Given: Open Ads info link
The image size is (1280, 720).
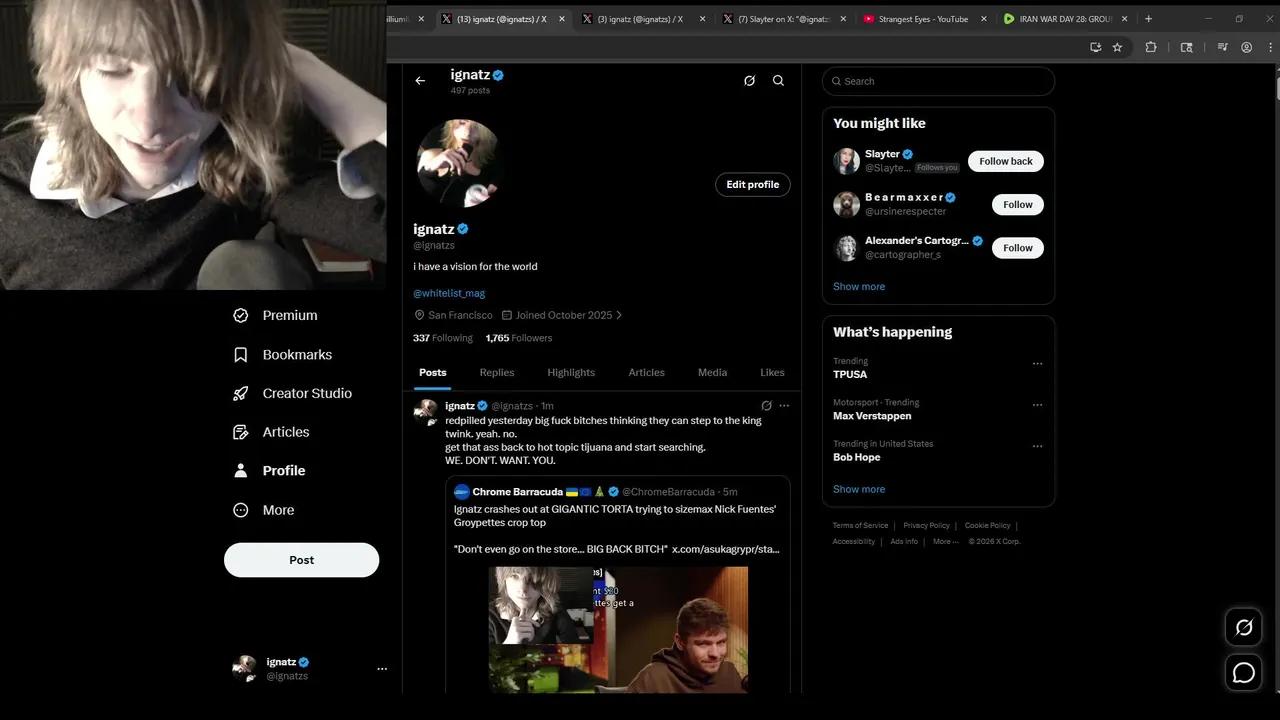Looking at the screenshot, I should pyautogui.click(x=904, y=541).
